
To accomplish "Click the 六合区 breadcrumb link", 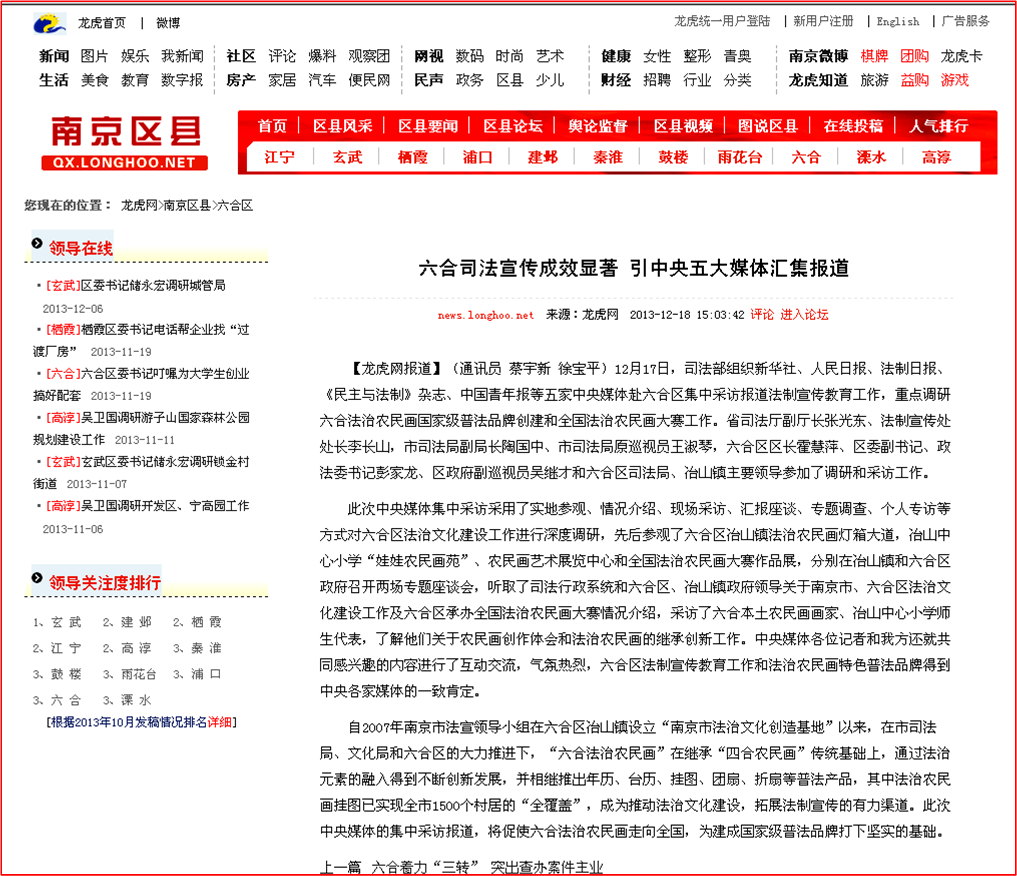I will coord(235,206).
